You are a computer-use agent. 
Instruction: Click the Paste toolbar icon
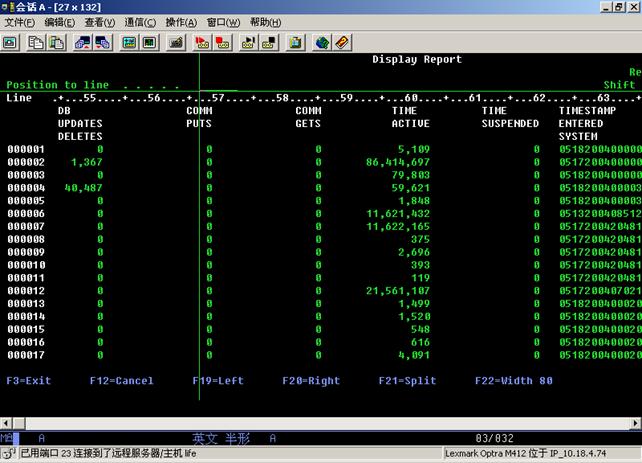[57, 43]
